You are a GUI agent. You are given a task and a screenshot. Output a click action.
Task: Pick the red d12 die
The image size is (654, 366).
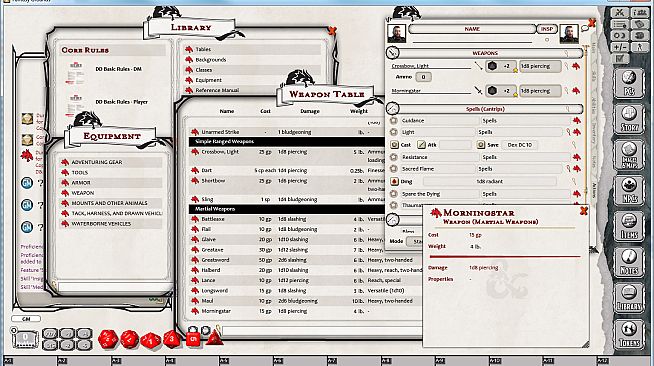pos(129,339)
